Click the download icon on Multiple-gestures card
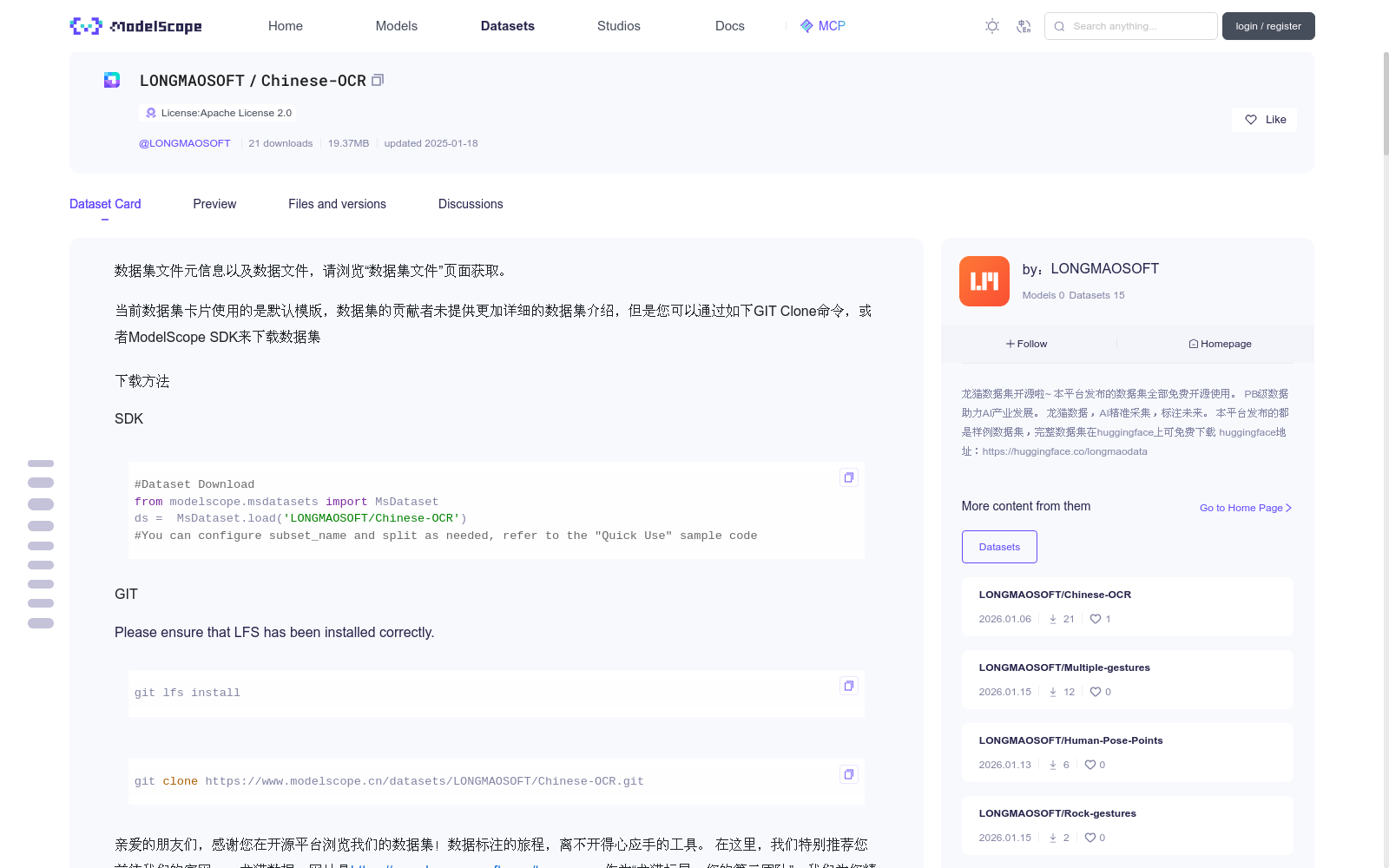Screen dimensions: 1389x868 coord(1053,692)
